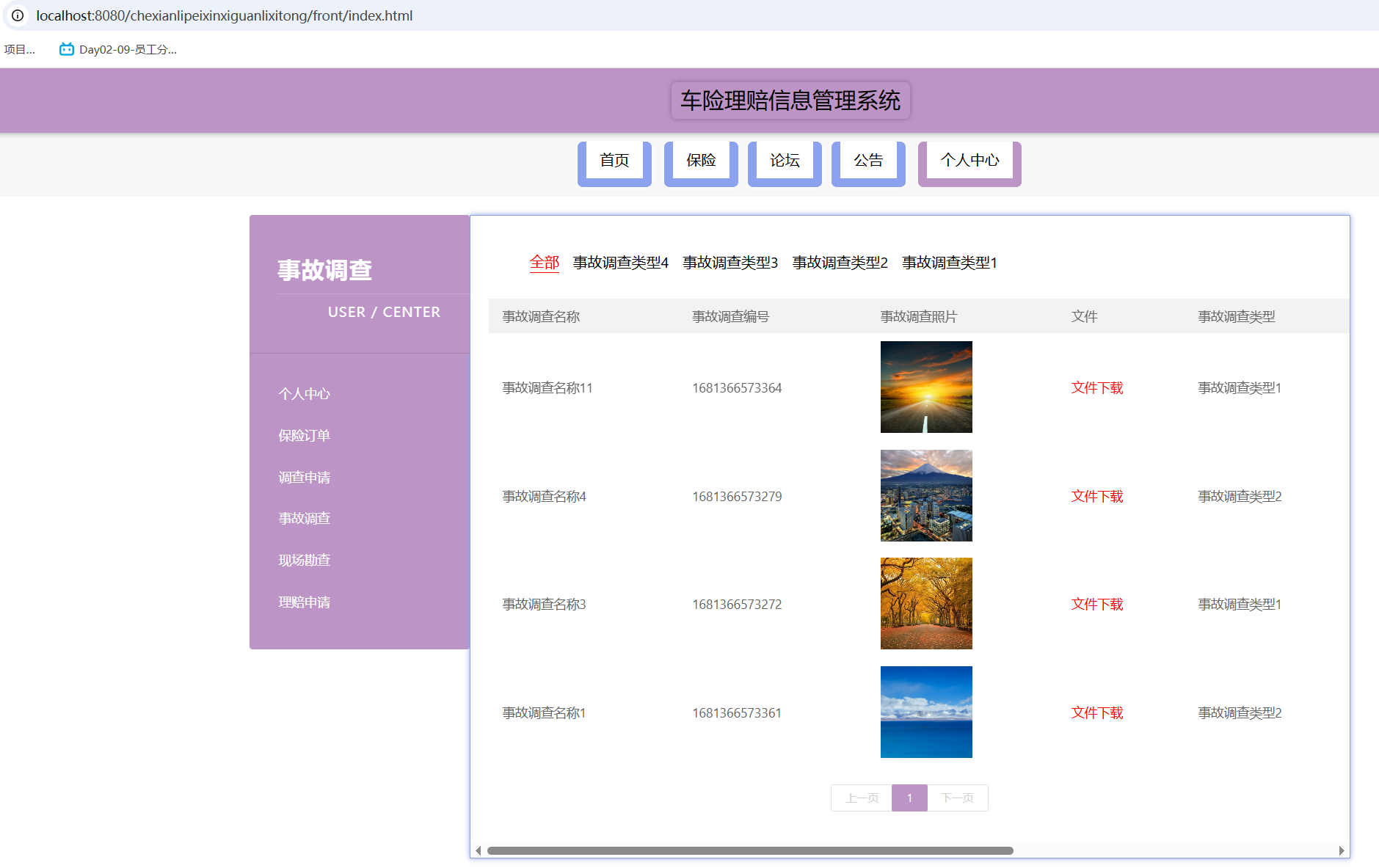Click the 车险理赔信息管理系统 title
The width and height of the screenshot is (1379, 868).
pos(790,101)
